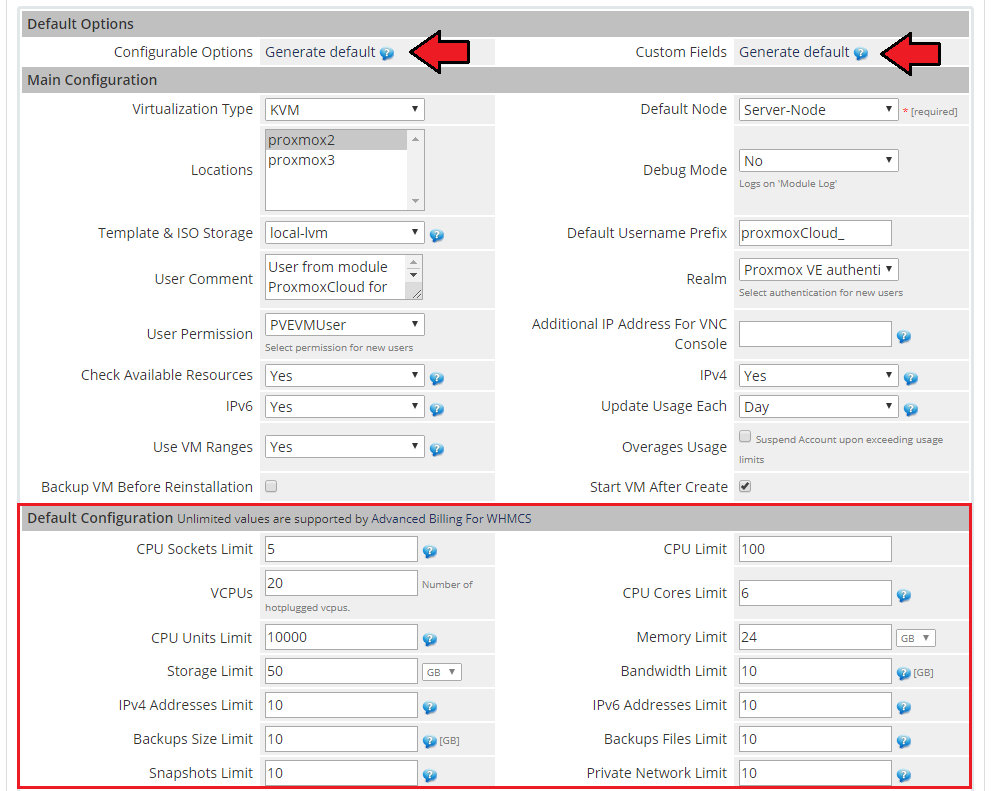Viewport: 998px width, 791px height.
Task: Toggle Start VM After Create checkbox
Action: point(745,486)
